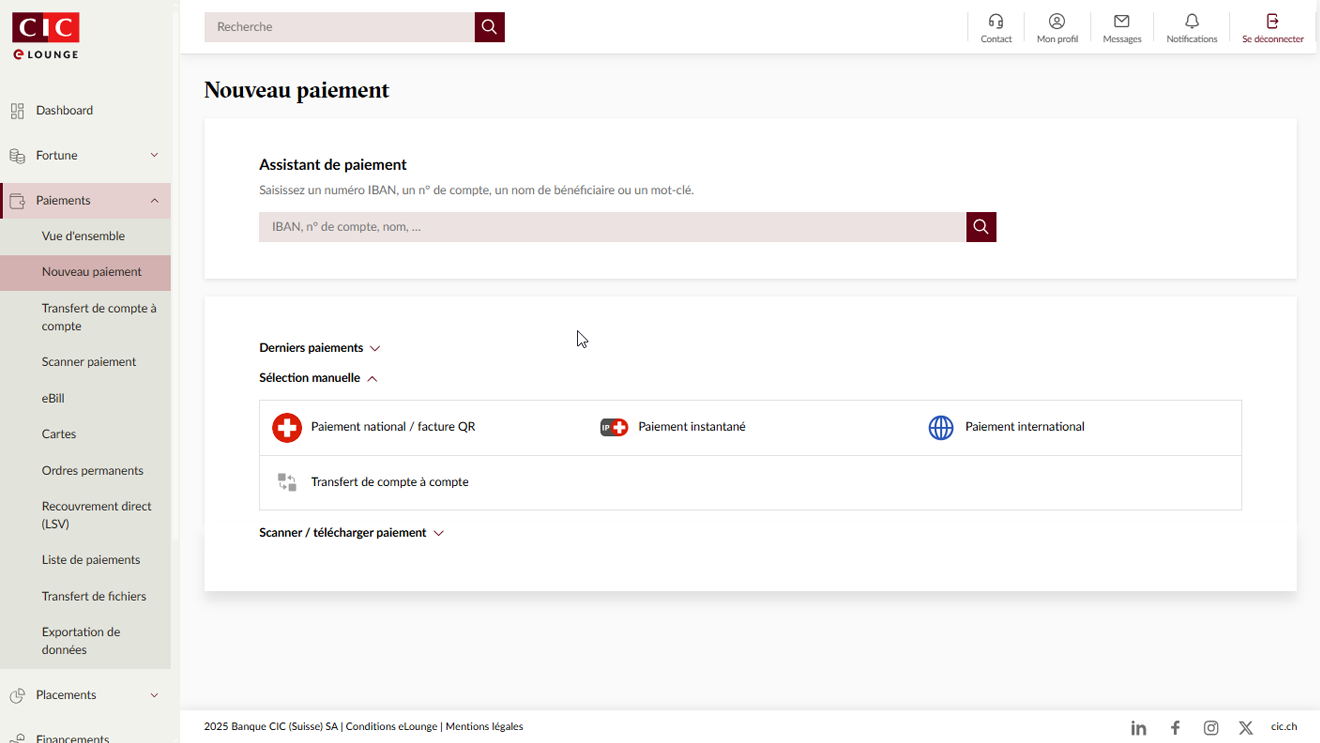Click the Notifications bell icon
Screen dimensions: 1320x743
tap(1191, 21)
